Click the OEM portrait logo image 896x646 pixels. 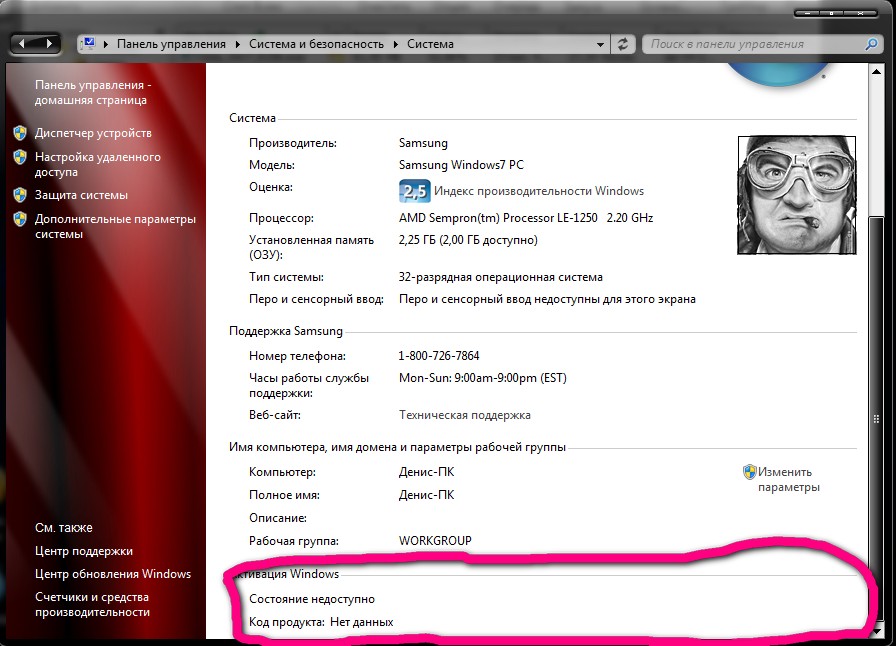797,195
